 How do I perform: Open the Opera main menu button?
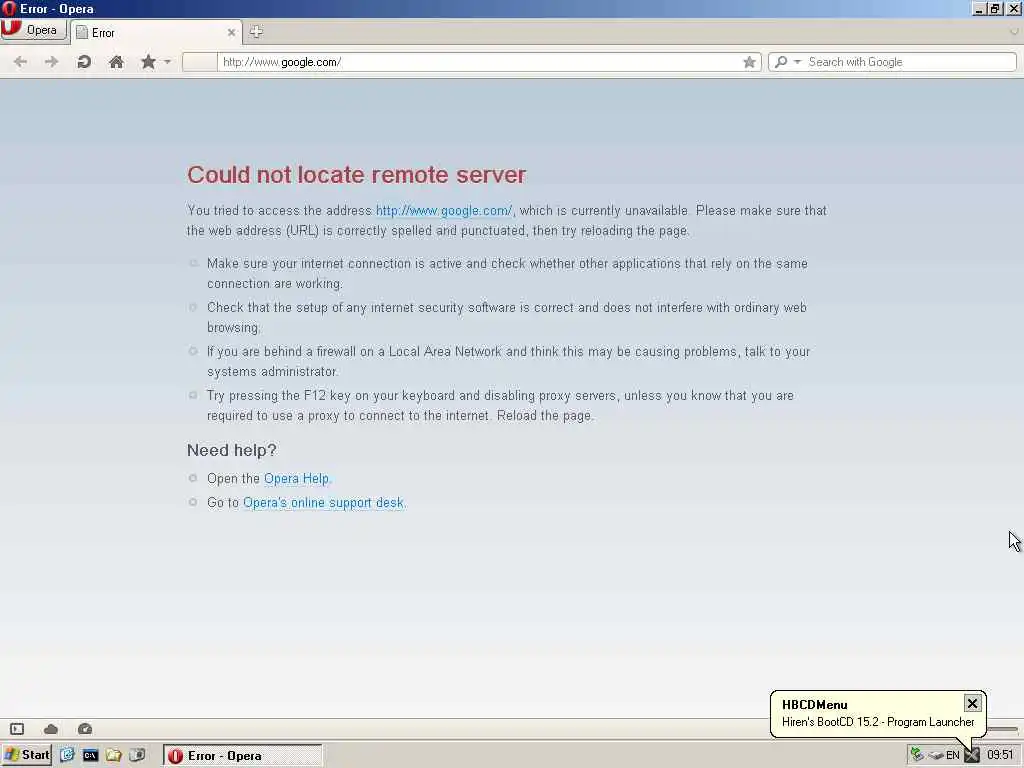pyautogui.click(x=33, y=30)
